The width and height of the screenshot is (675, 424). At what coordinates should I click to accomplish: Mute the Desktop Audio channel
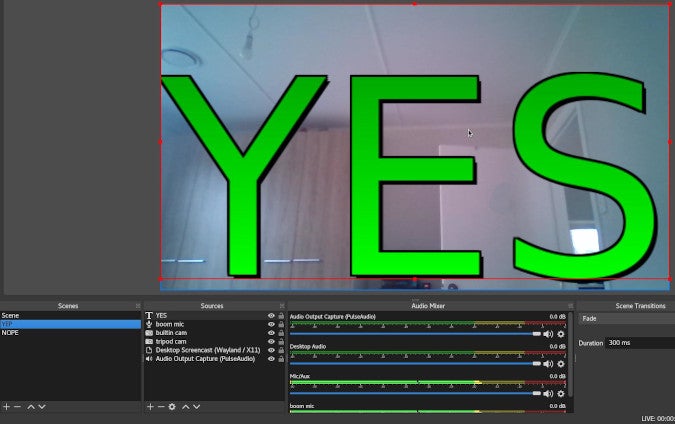(x=548, y=364)
